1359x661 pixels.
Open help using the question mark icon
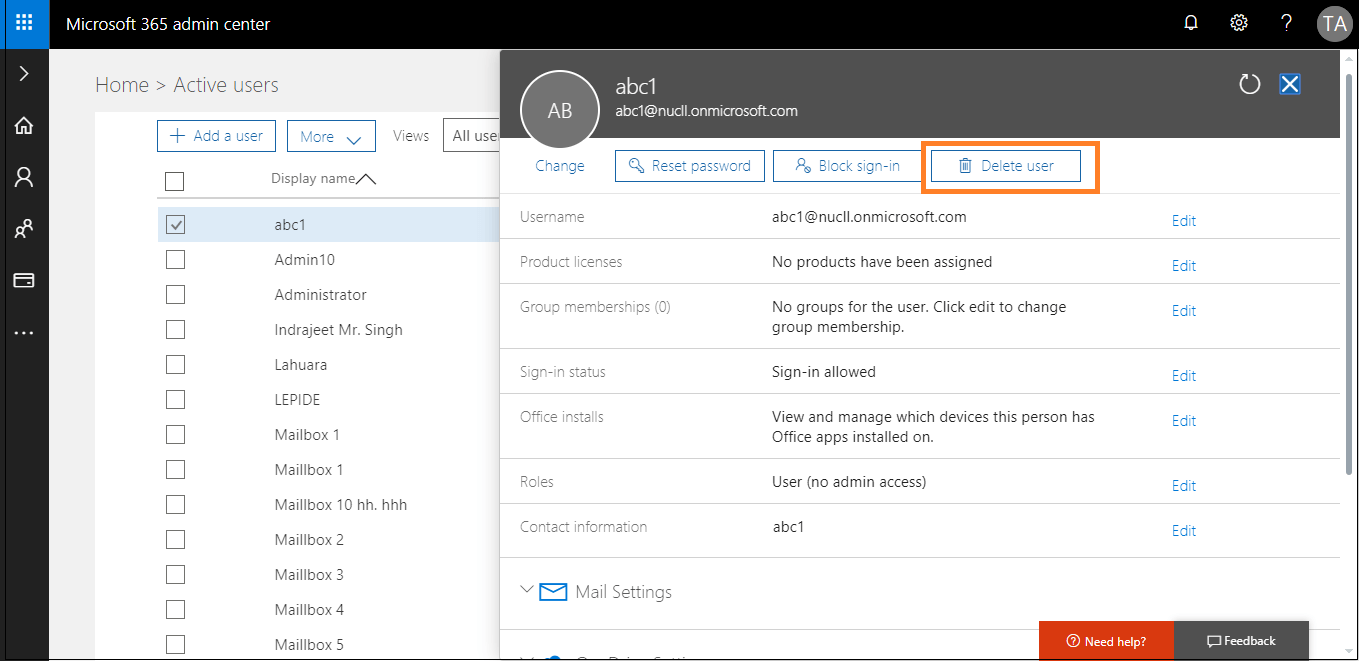point(1286,23)
